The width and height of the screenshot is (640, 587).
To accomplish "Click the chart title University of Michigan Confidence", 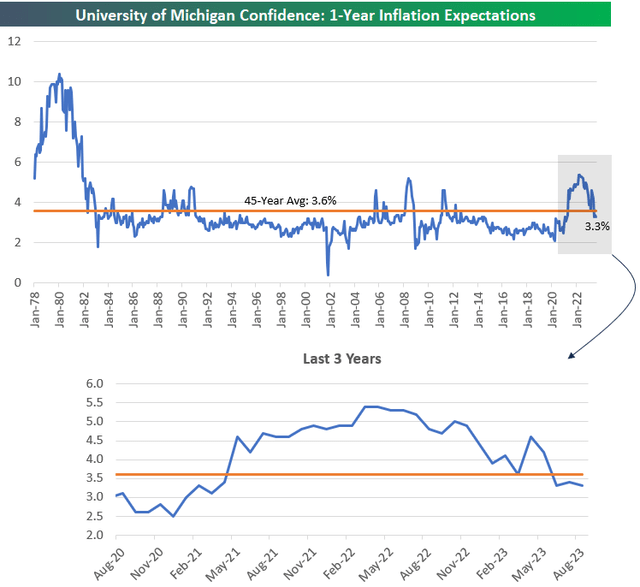I will [306, 15].
